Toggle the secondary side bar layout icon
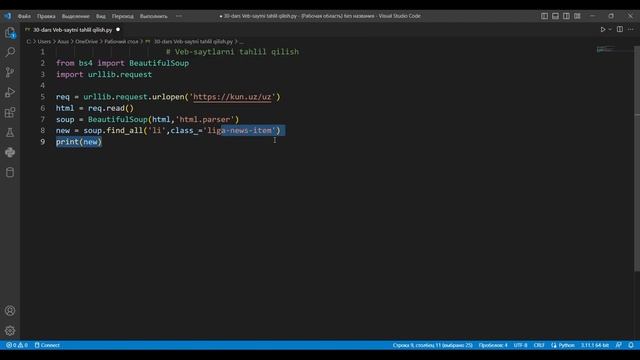 point(567,16)
